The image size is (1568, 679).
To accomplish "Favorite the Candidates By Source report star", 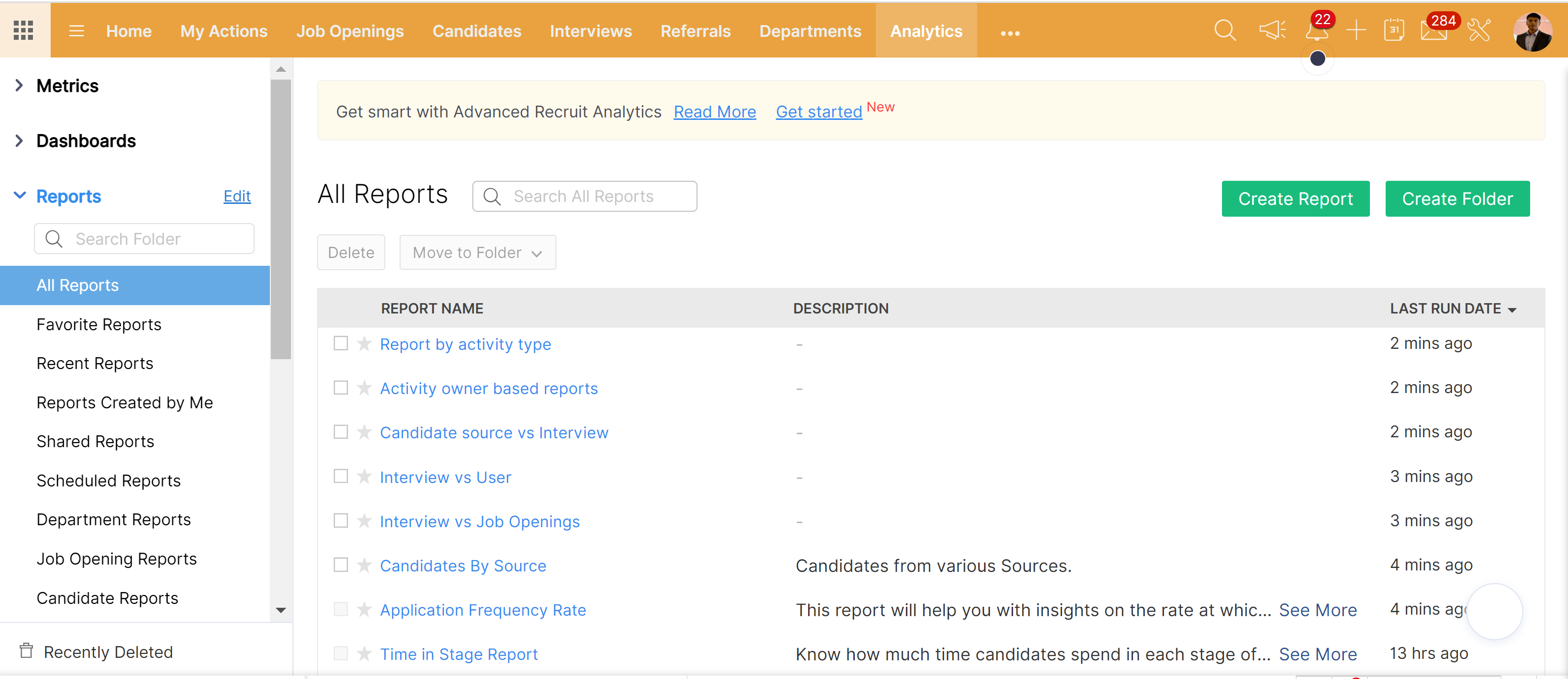I will pos(364,565).
